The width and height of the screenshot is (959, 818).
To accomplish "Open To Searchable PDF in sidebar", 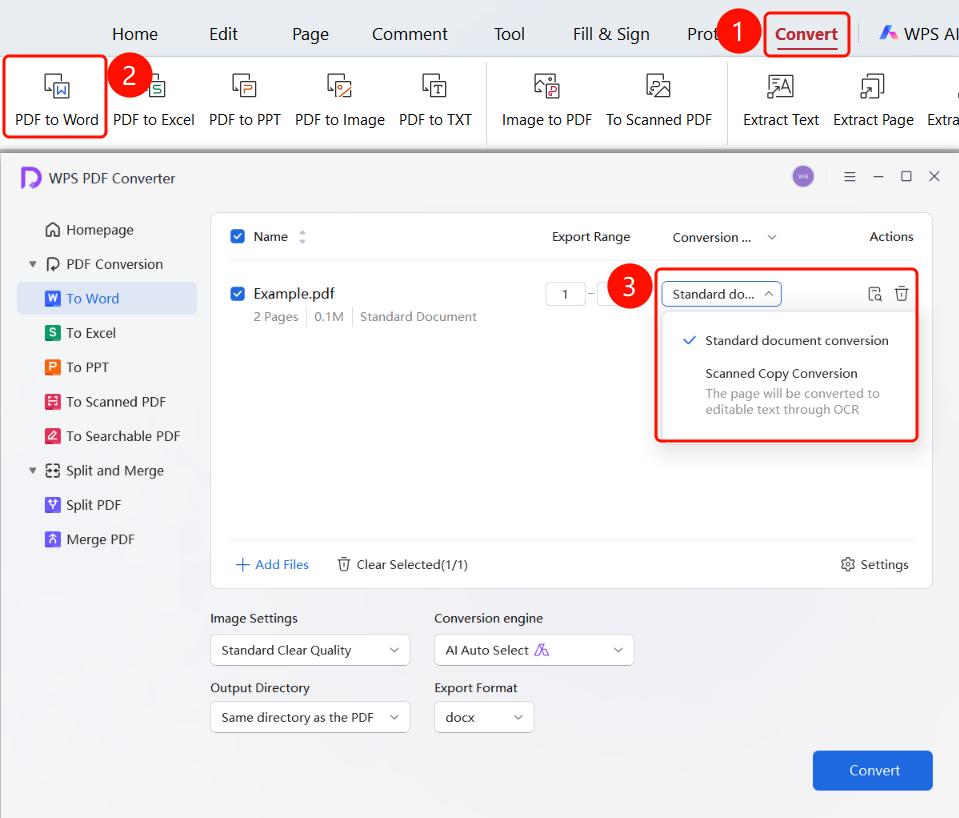I will point(113,436).
